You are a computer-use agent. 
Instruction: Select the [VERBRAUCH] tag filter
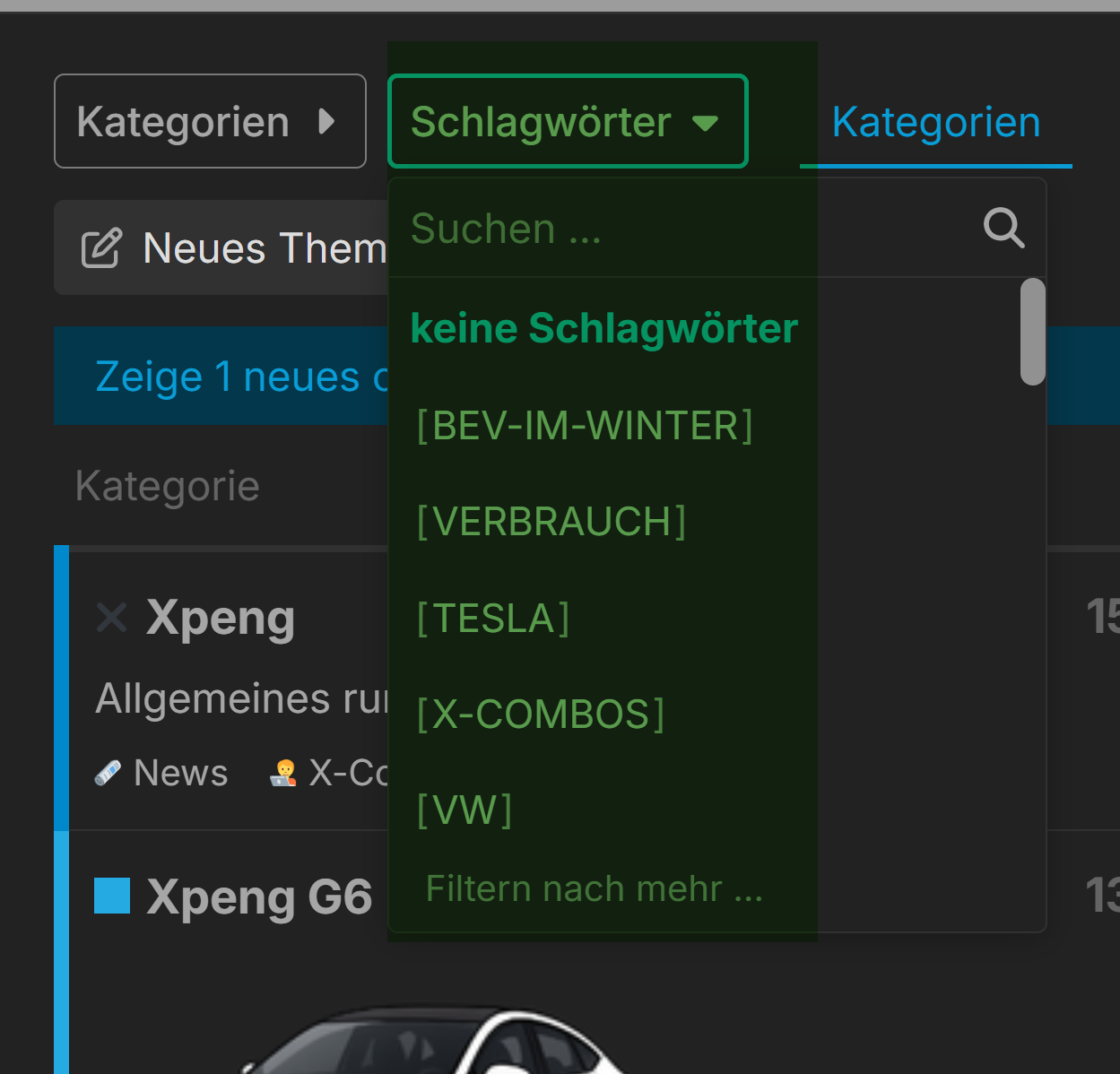pyautogui.click(x=551, y=522)
